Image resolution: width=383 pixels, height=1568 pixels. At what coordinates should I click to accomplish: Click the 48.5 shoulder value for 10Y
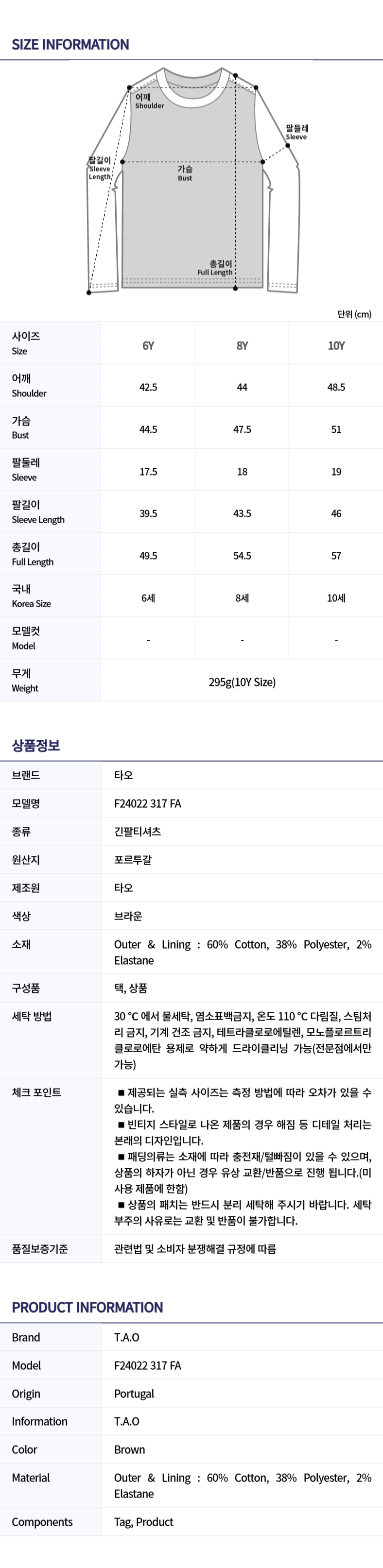(336, 387)
